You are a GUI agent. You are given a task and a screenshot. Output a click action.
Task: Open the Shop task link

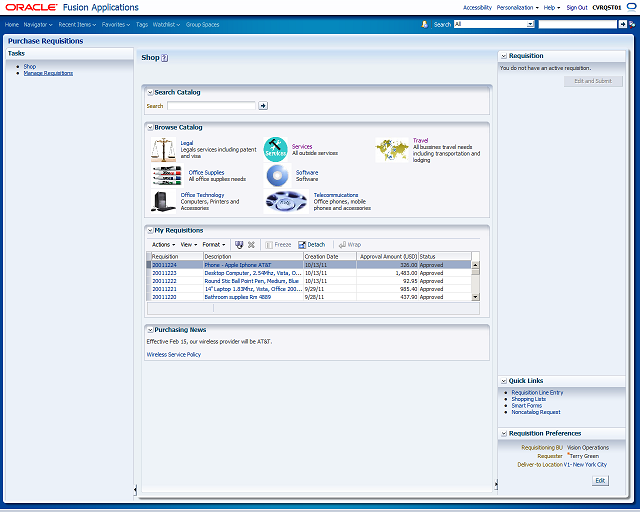point(30,66)
